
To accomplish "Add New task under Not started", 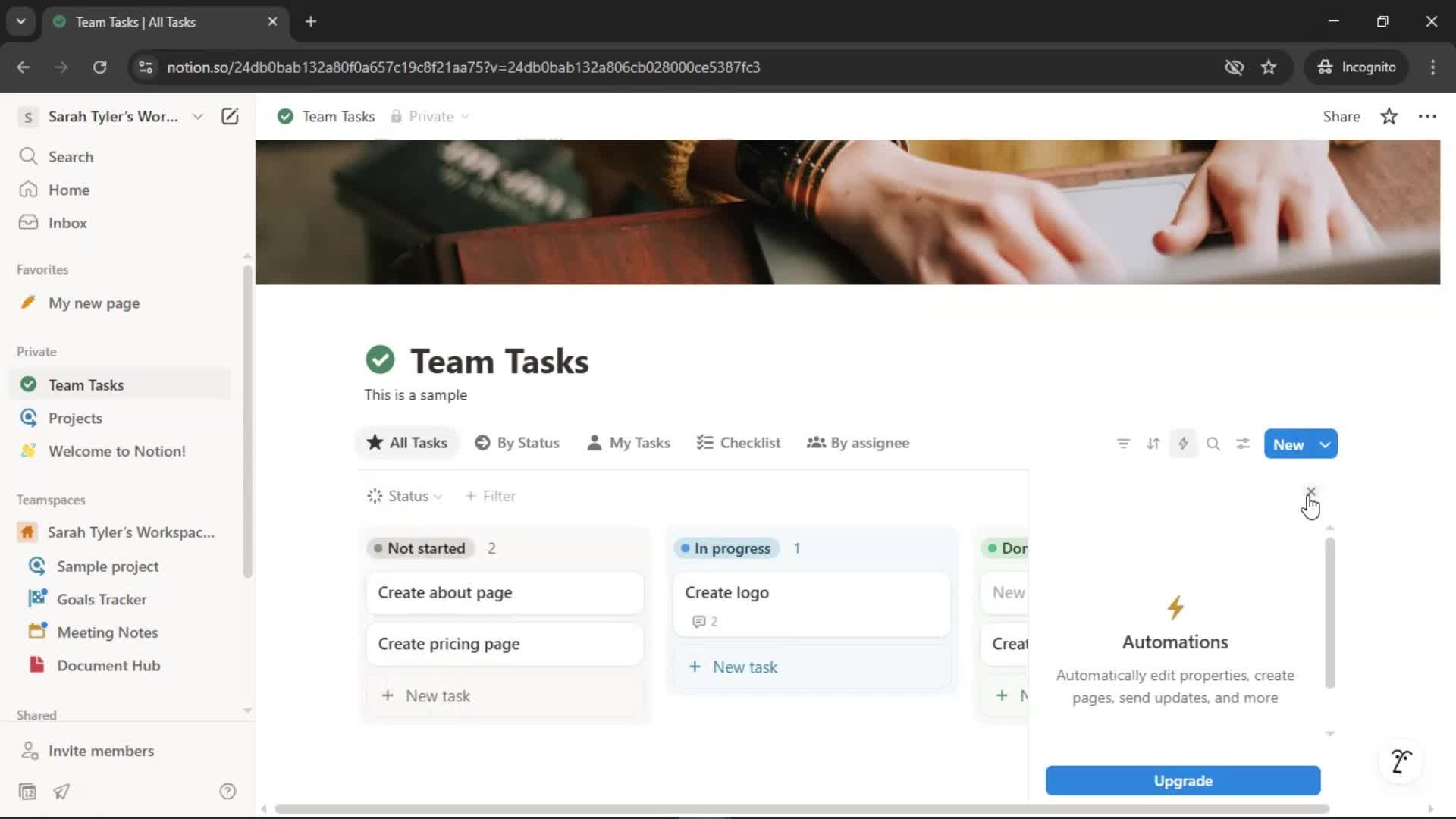I will (x=505, y=695).
